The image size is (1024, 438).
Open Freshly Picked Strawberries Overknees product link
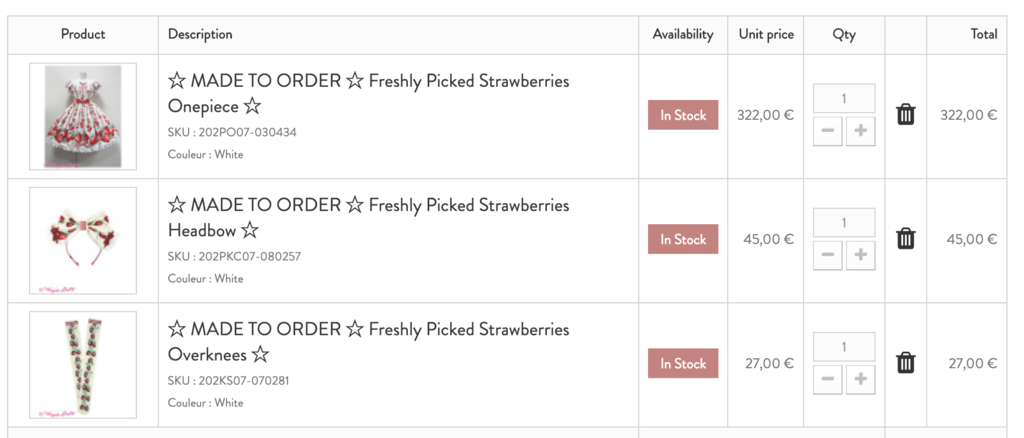(368, 341)
